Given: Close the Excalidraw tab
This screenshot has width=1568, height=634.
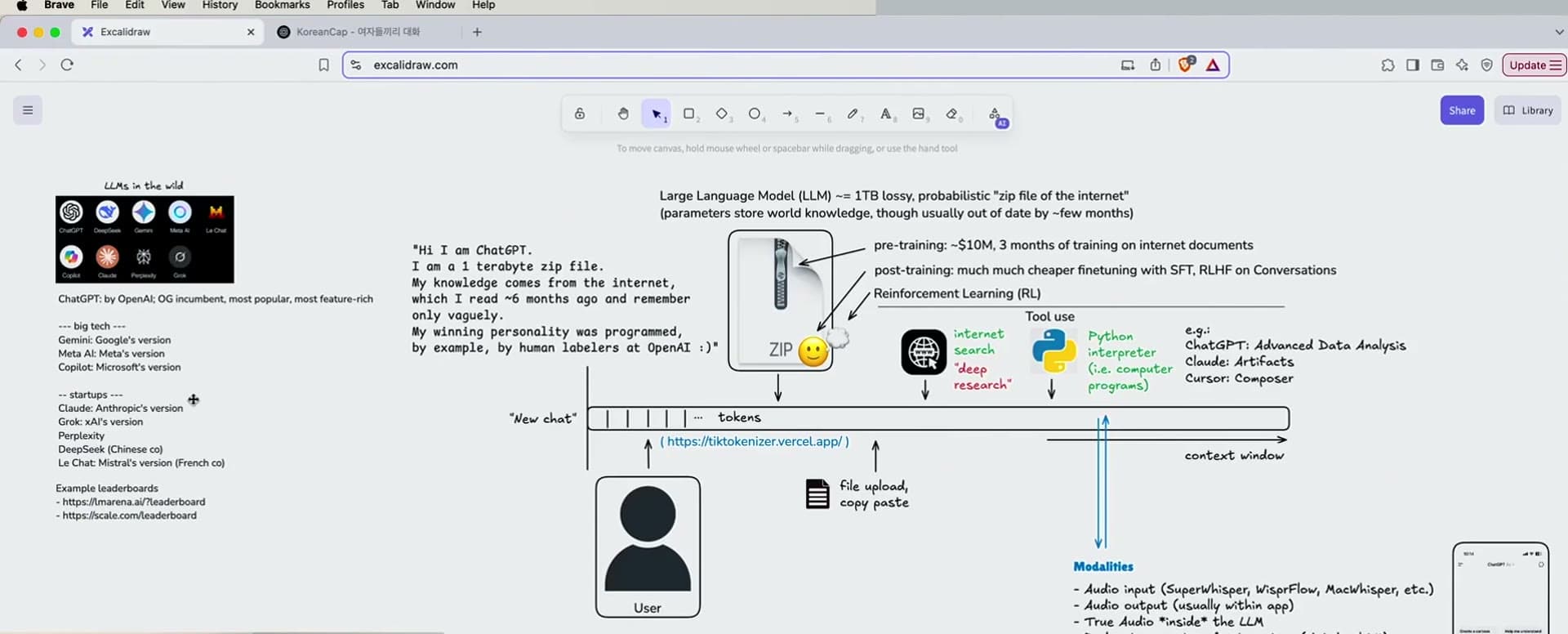Looking at the screenshot, I should [251, 32].
